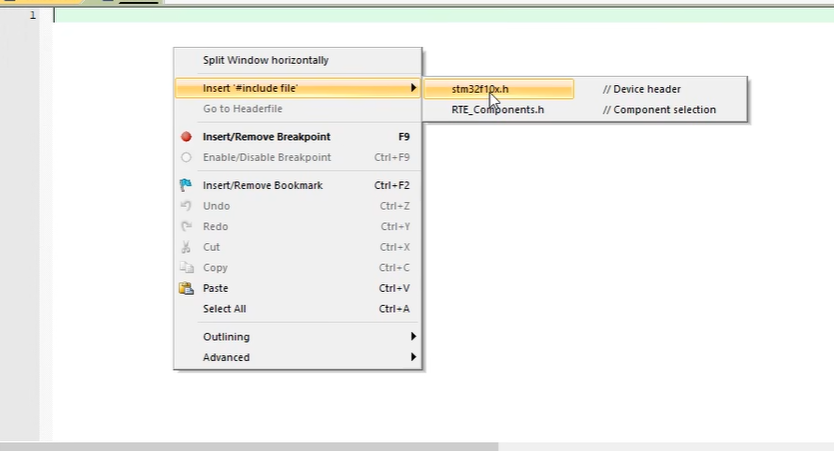Select the disabled Go to Headerfile entry
Screen dimensions: 834x451
point(298,108)
